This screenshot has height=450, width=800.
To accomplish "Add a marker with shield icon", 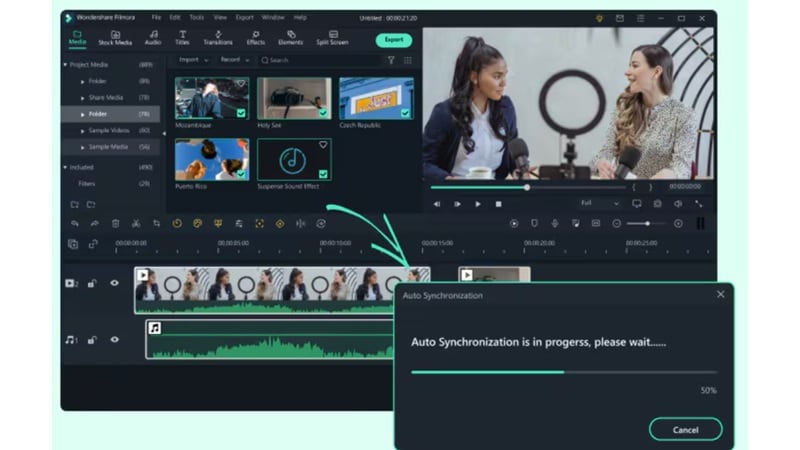I will click(534, 223).
